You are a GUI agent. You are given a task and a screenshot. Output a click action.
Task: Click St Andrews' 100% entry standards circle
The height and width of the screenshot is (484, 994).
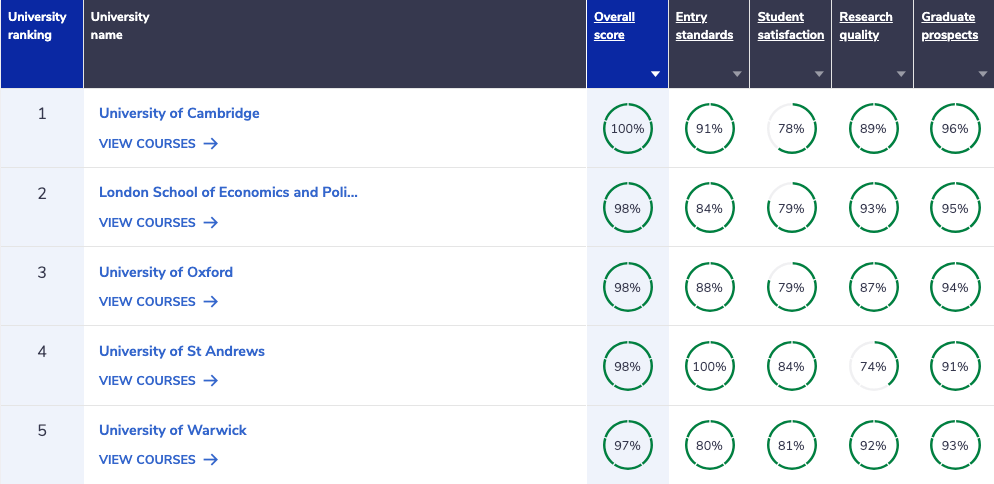[x=709, y=367]
